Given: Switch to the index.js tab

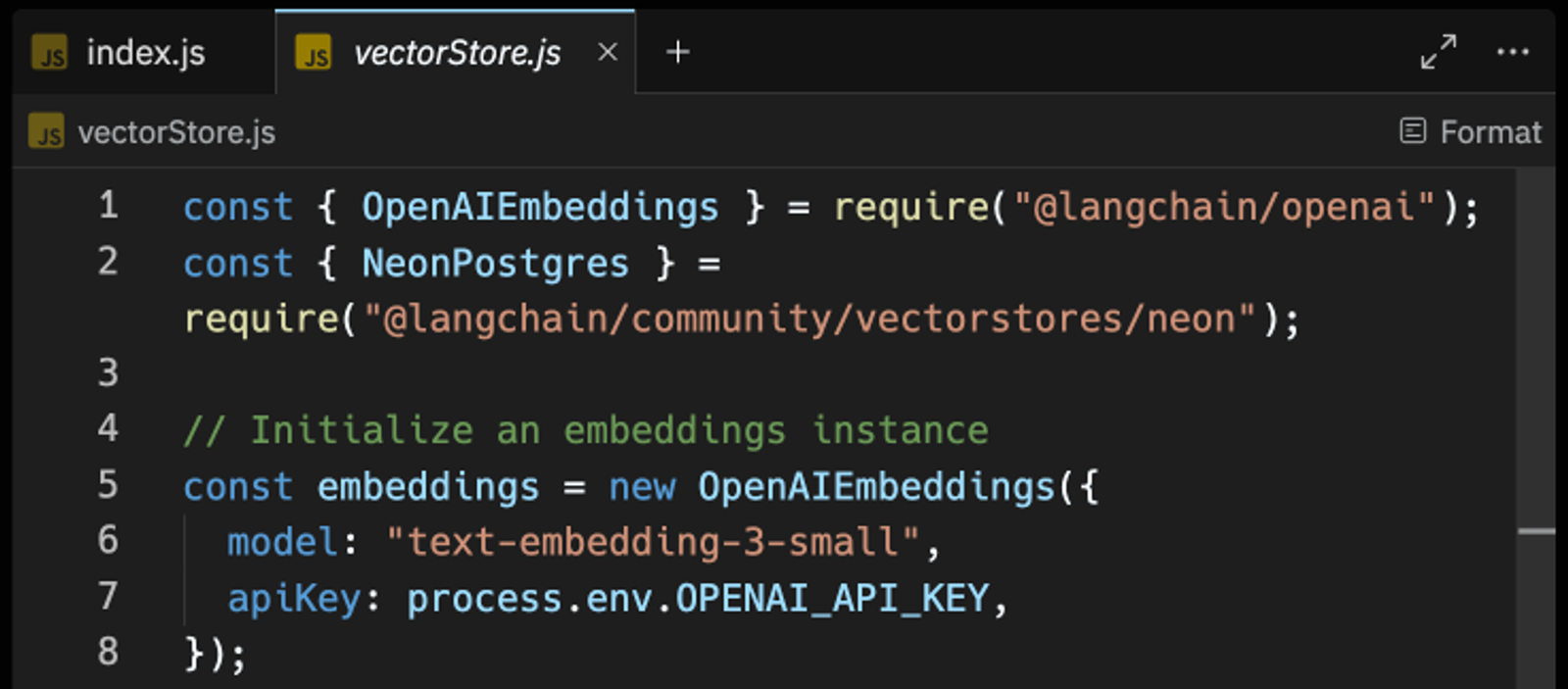Looking at the screenshot, I should 143,52.
